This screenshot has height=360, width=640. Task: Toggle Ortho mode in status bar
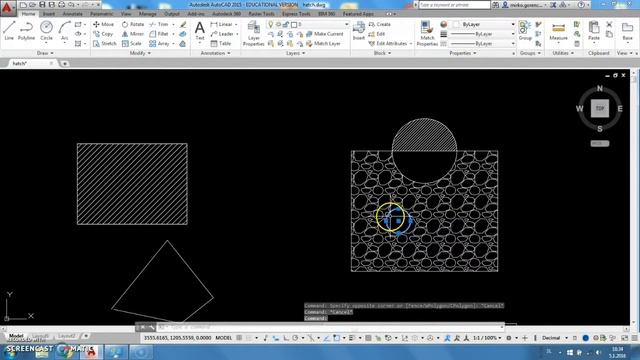pyautogui.click(x=286, y=338)
